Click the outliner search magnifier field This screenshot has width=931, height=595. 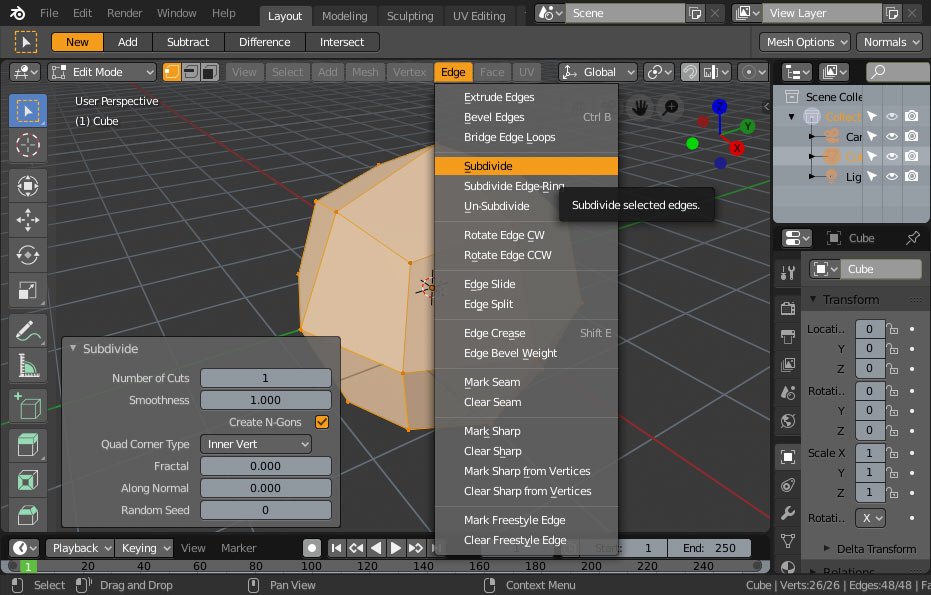tap(898, 72)
